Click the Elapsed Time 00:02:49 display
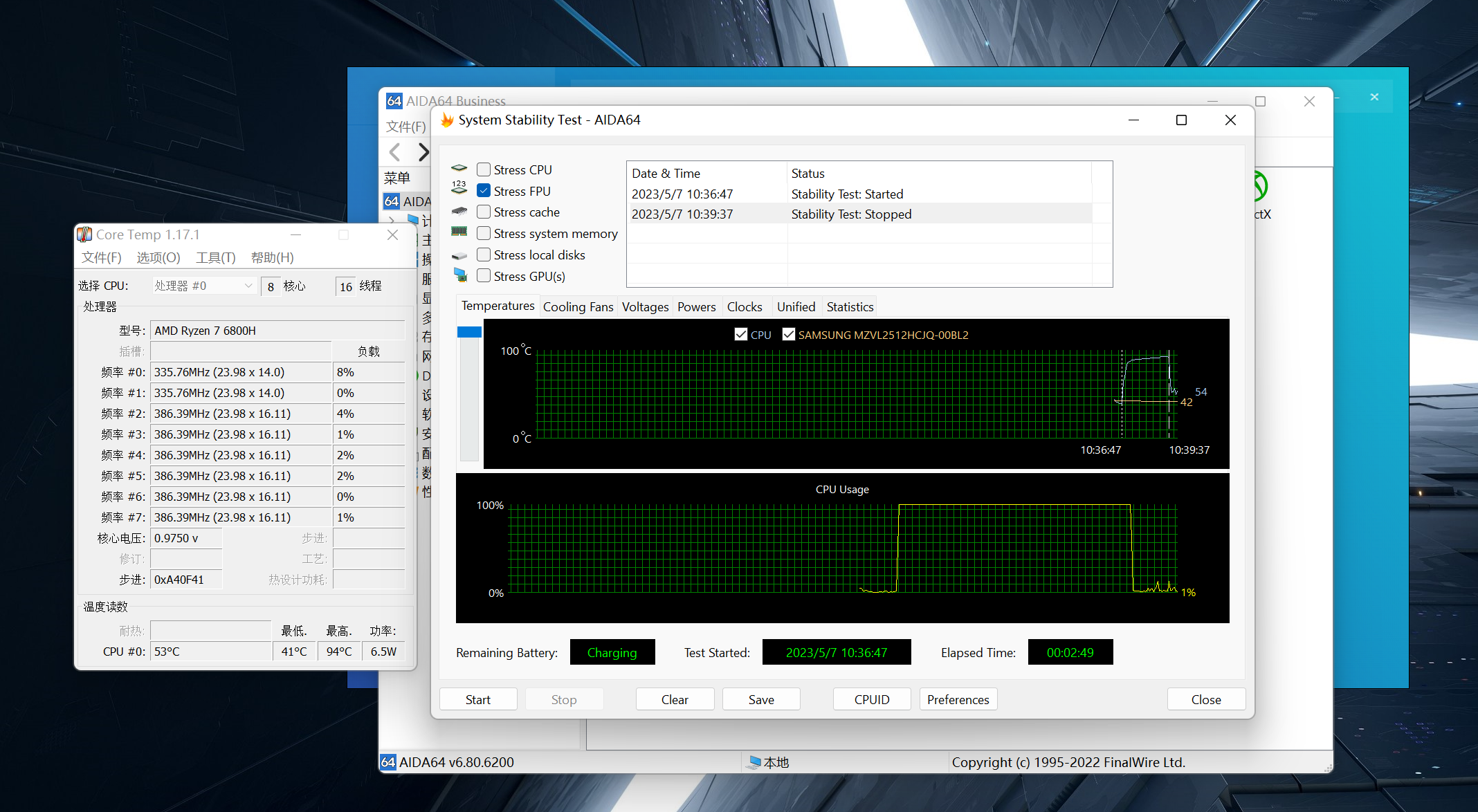Screen dimensions: 1478x812 1070,652
